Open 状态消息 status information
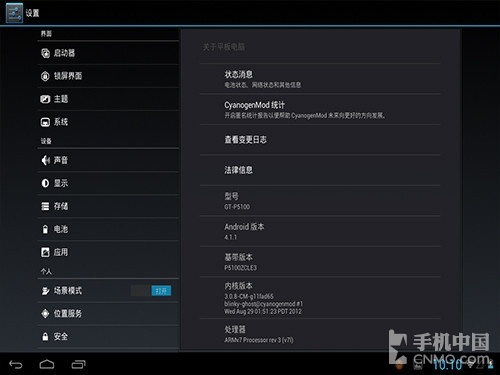 (x=320, y=79)
